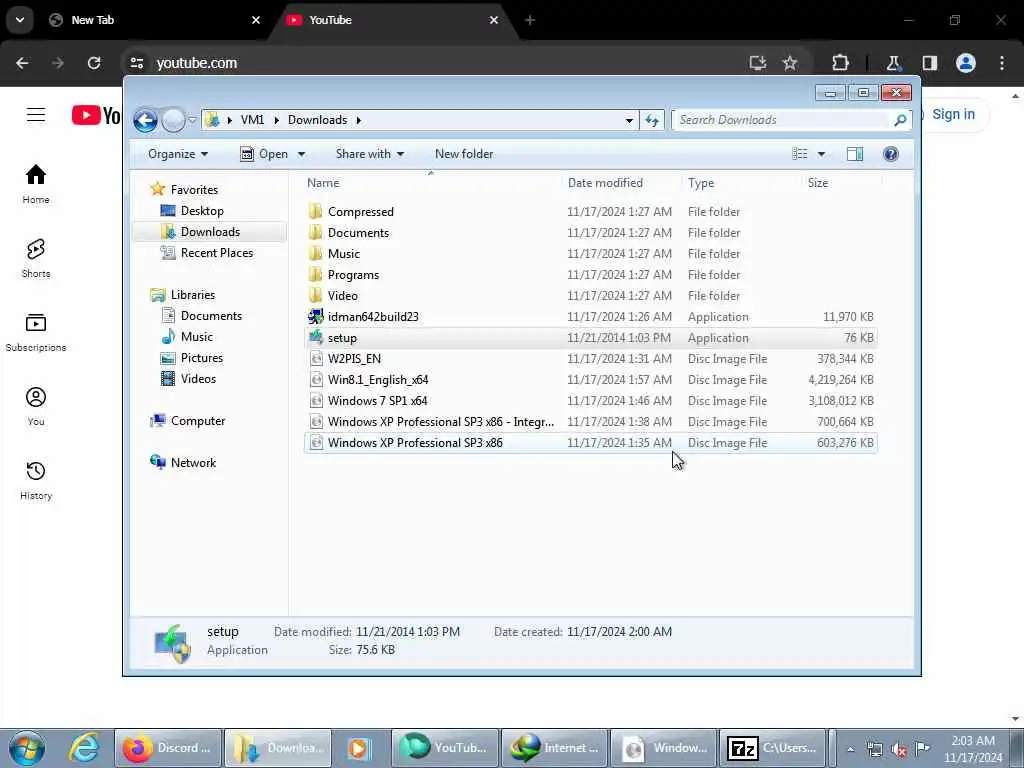Click the Search Downloads field
The width and height of the screenshot is (1024, 768).
click(x=780, y=120)
